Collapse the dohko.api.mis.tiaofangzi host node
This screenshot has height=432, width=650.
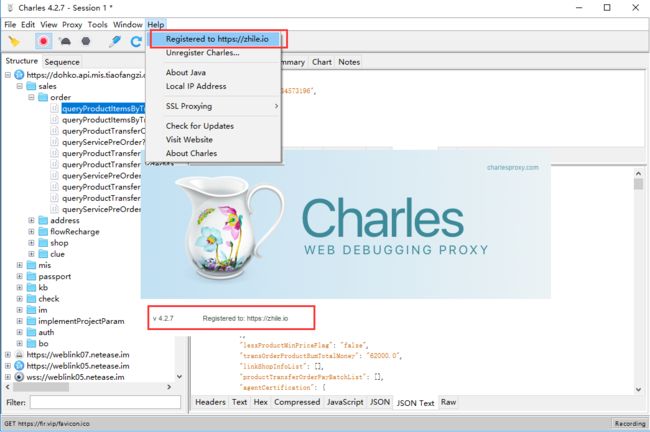click(8, 75)
